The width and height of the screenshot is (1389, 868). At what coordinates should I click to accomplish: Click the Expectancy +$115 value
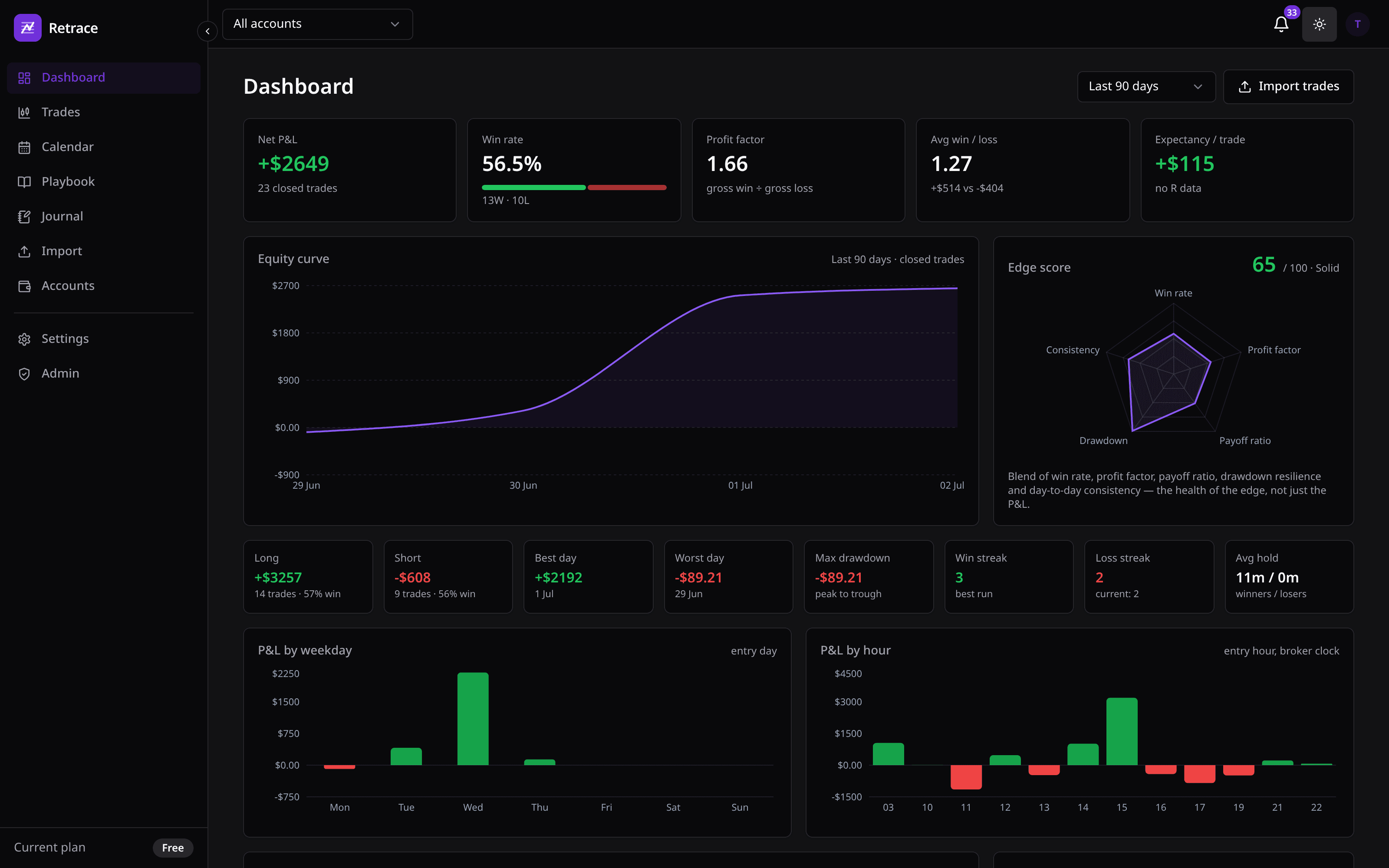pyautogui.click(x=1185, y=164)
